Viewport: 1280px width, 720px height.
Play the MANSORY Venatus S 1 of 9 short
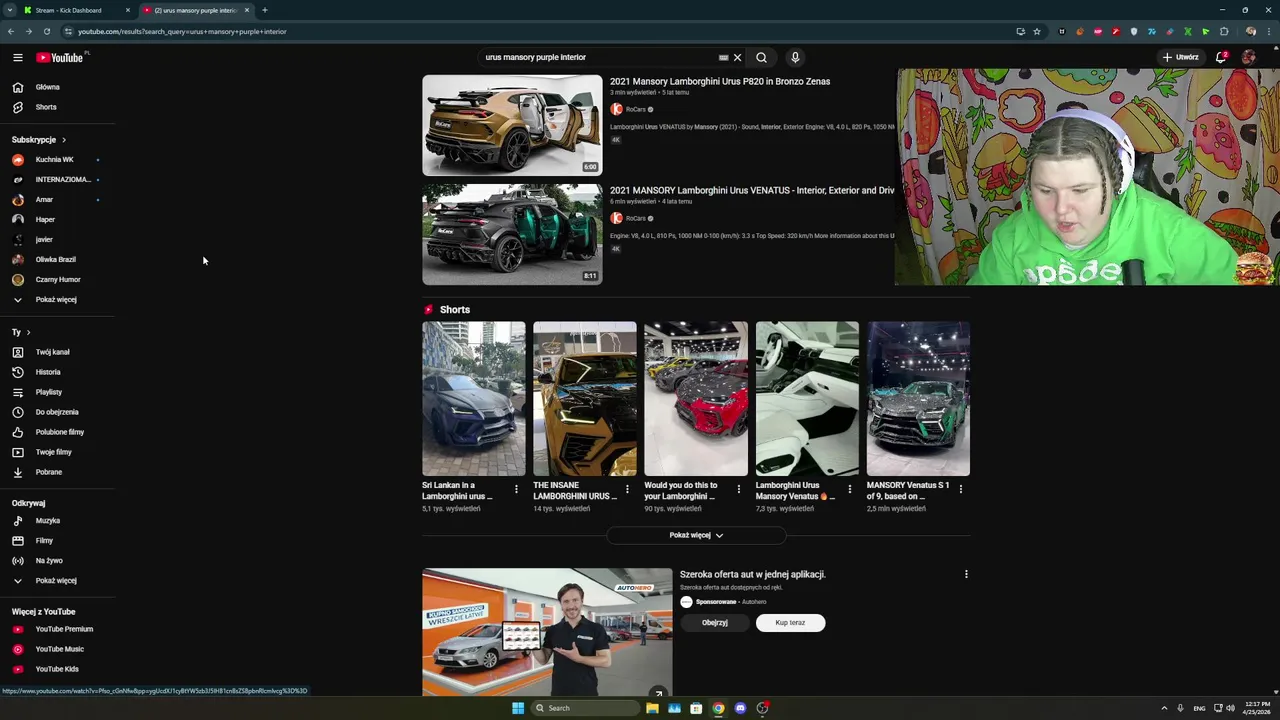(x=918, y=398)
